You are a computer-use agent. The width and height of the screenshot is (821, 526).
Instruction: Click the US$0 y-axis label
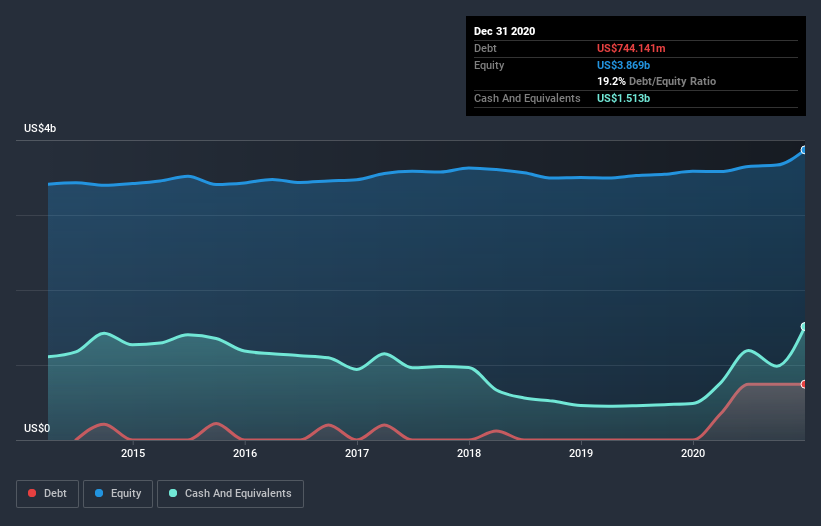(37, 428)
